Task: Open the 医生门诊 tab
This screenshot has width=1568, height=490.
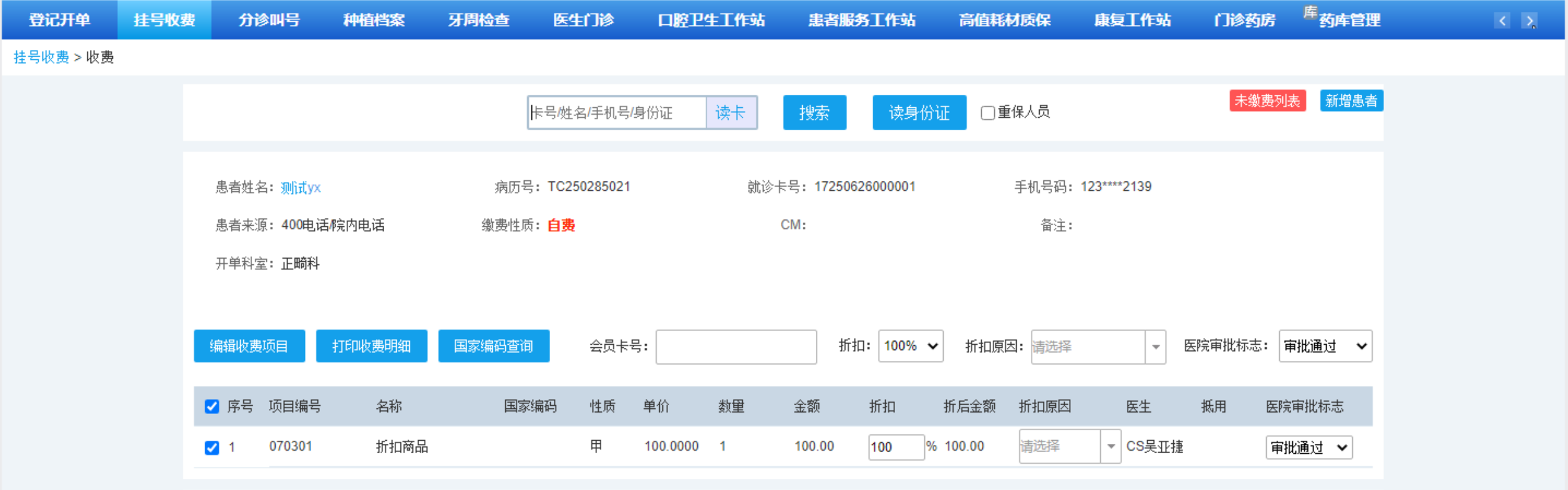Action: tap(583, 20)
